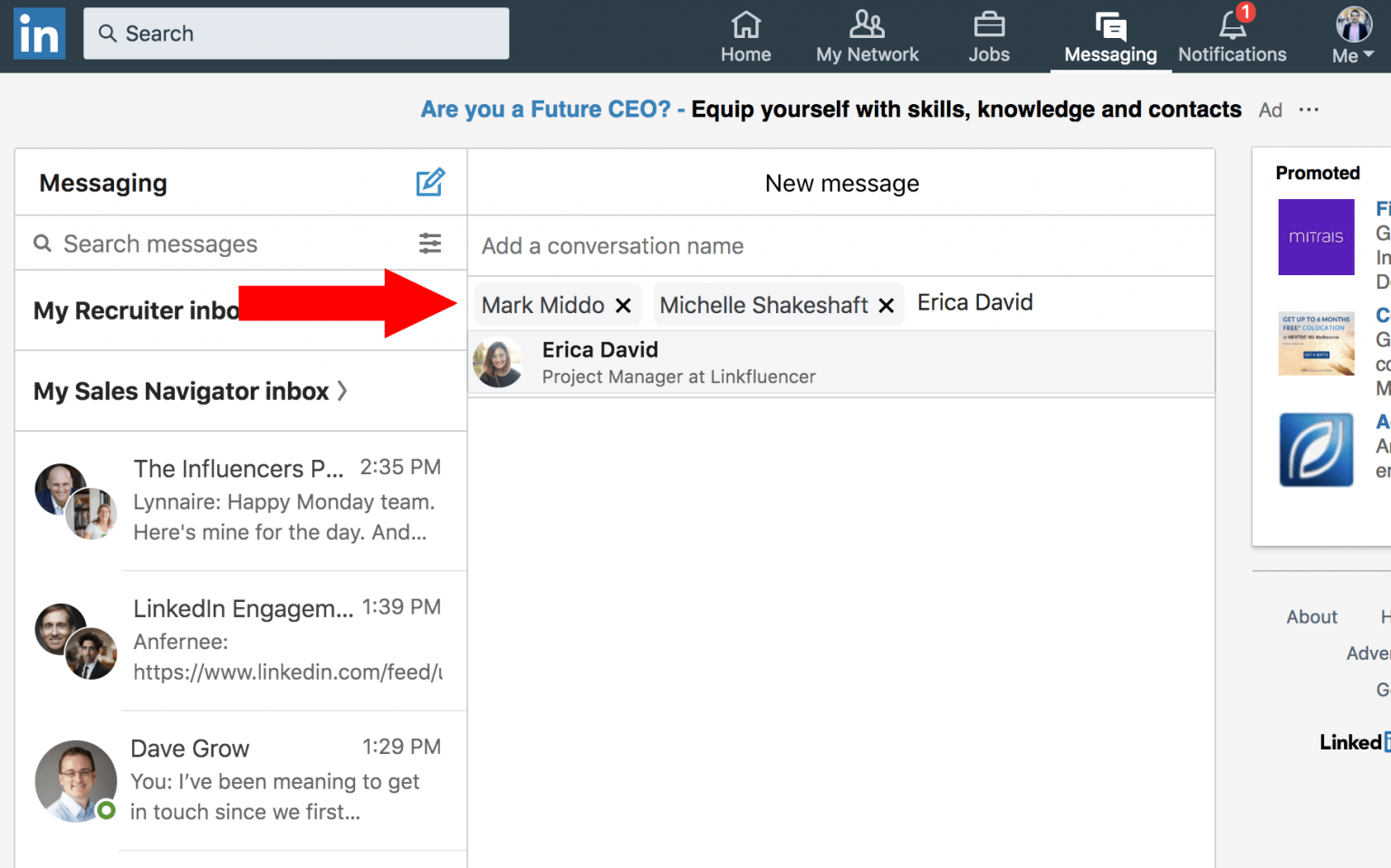The width and height of the screenshot is (1391, 868).
Task: Open the message filter icon
Action: 429,243
